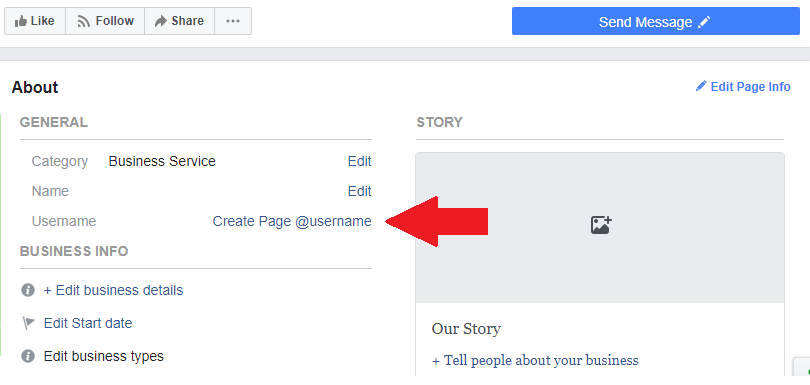Open the three-dots more options menu
This screenshot has height=385, width=810.
tap(233, 21)
